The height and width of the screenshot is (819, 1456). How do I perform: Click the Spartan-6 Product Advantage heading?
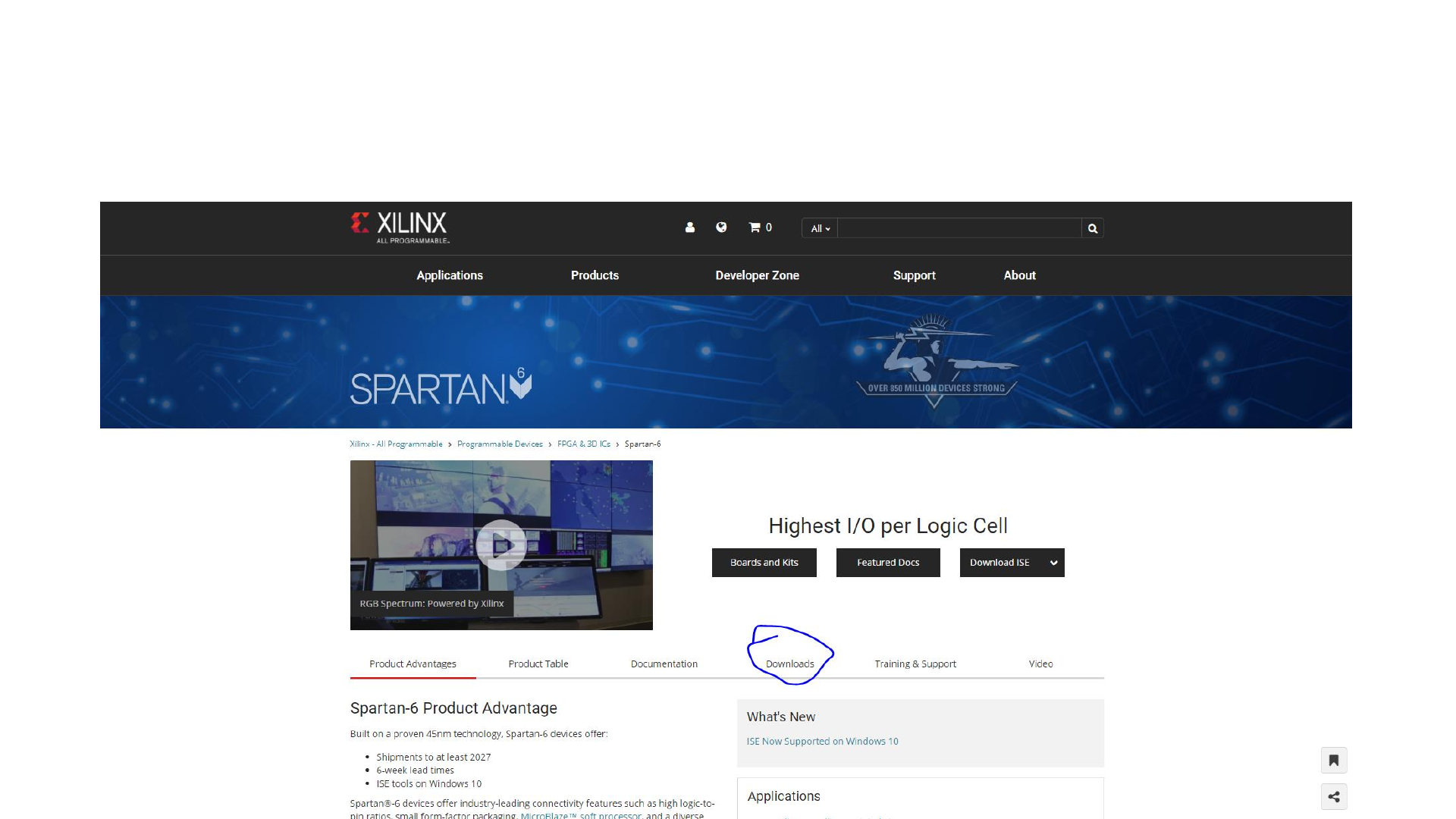pos(453,708)
